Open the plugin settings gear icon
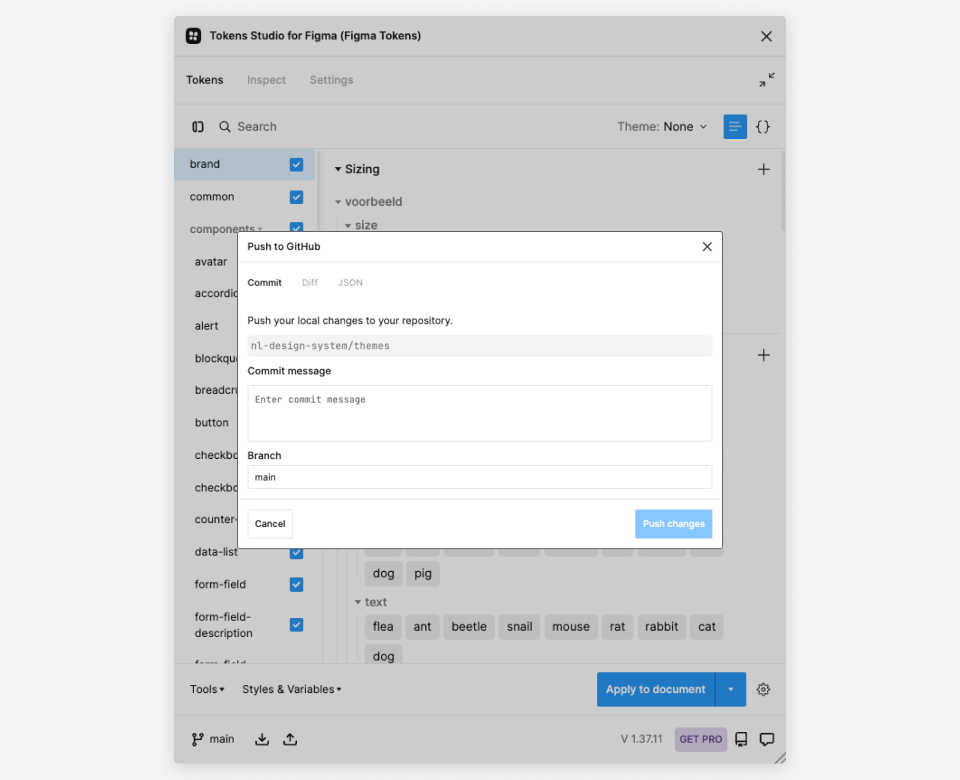The height and width of the screenshot is (780, 960). [x=763, y=689]
